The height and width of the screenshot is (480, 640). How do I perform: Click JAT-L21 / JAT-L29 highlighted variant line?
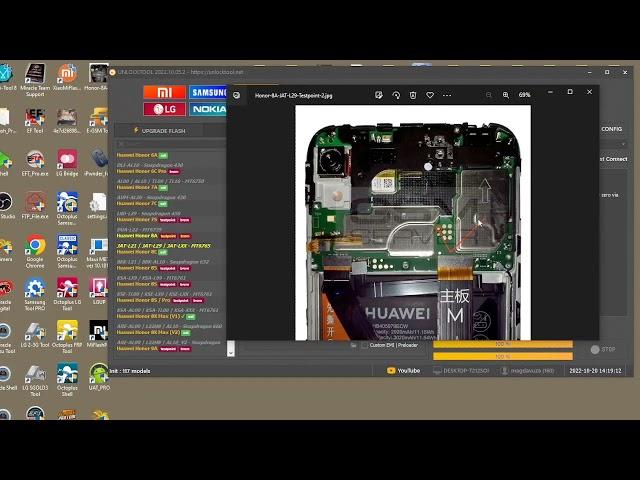164,246
